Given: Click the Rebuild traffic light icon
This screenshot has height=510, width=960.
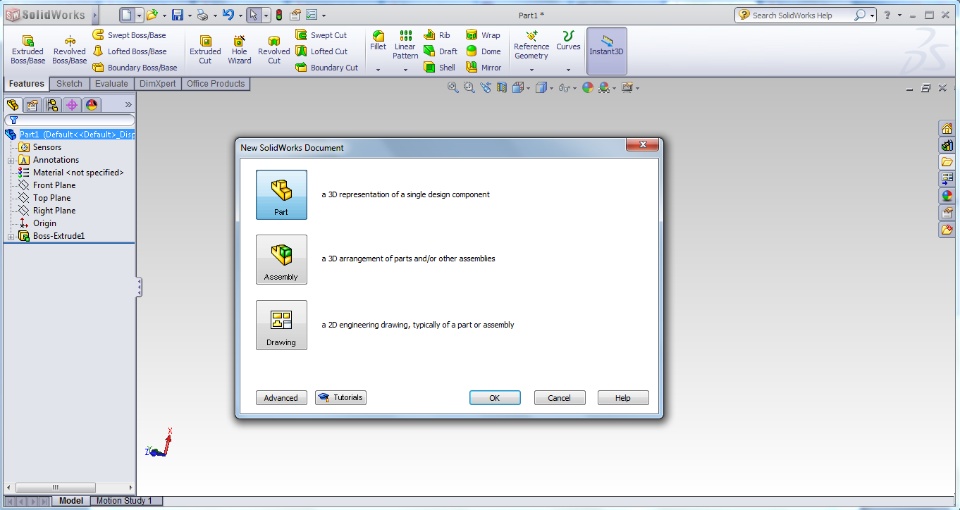Looking at the screenshot, I should [x=279, y=15].
